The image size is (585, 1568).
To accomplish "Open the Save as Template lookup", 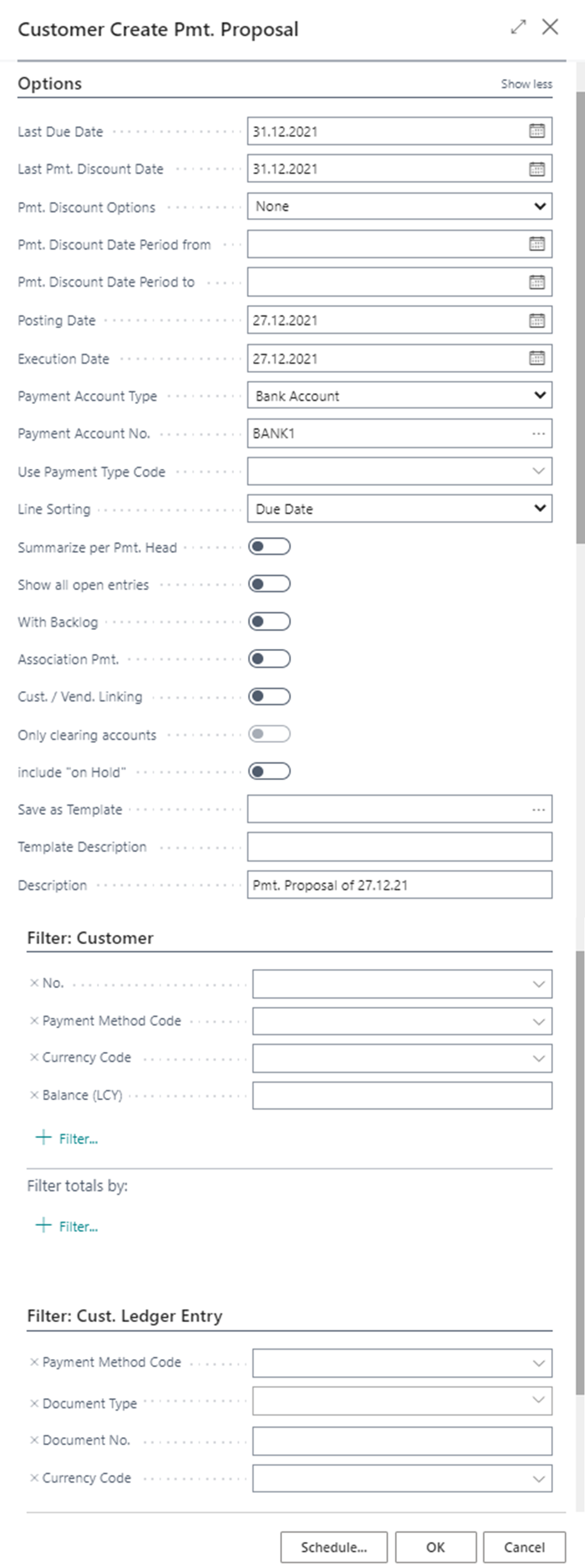I will pos(538,809).
